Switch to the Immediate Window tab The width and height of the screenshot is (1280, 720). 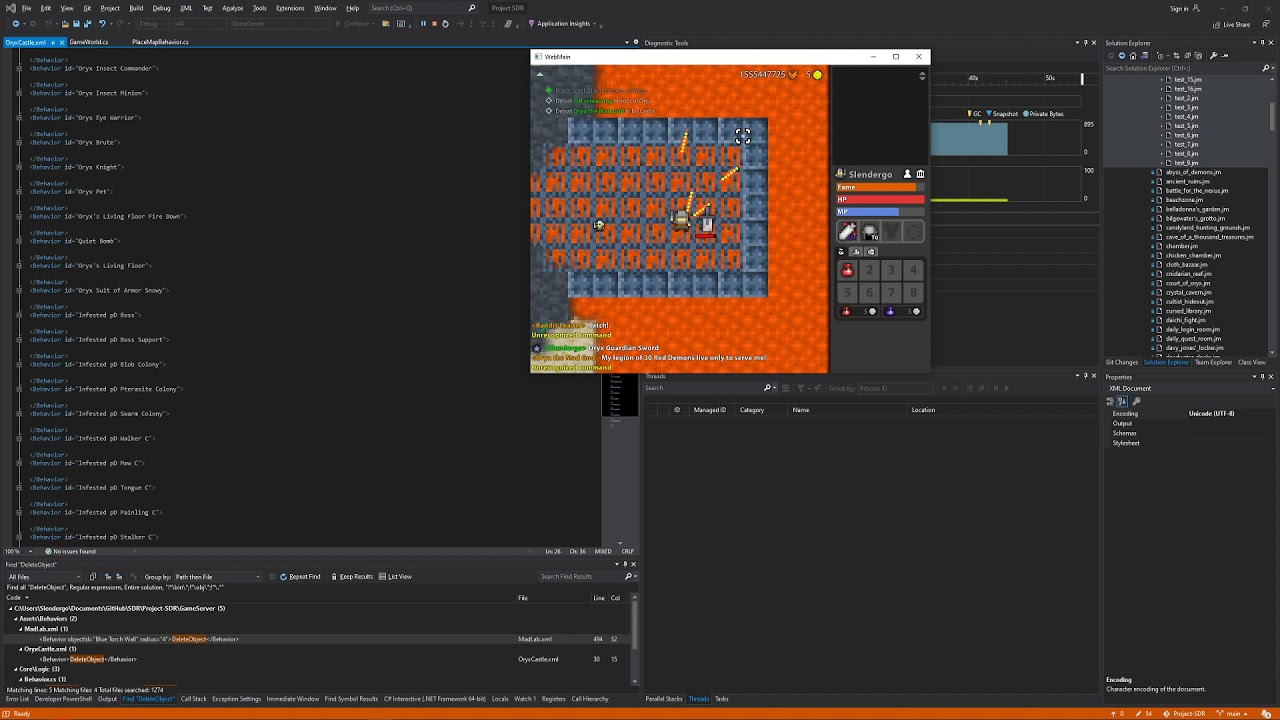[x=293, y=699]
